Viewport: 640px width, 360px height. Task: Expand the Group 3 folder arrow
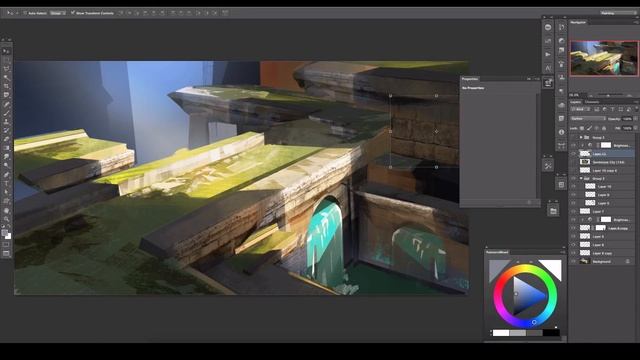tap(581, 138)
